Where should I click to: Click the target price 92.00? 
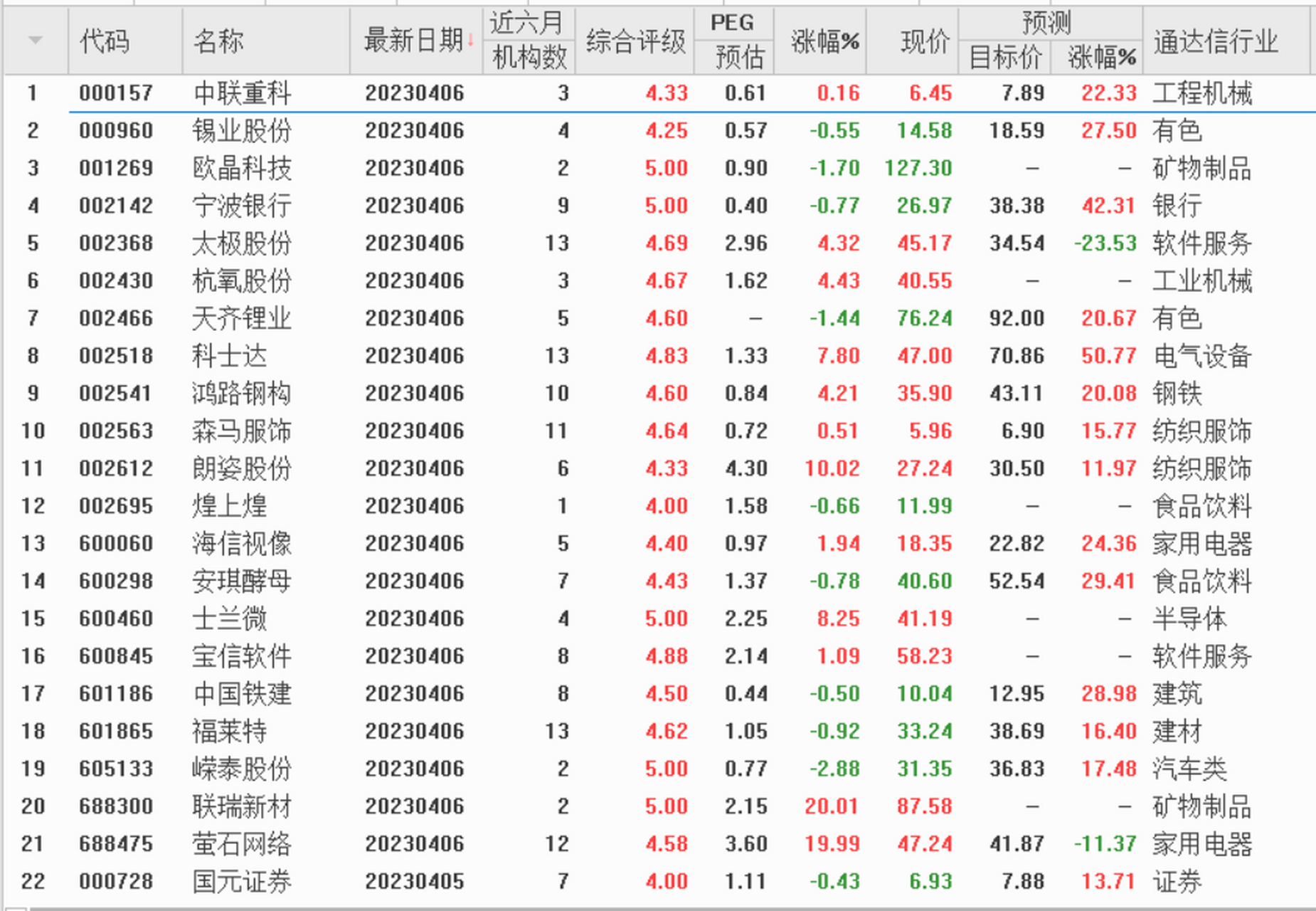pyautogui.click(x=1017, y=318)
